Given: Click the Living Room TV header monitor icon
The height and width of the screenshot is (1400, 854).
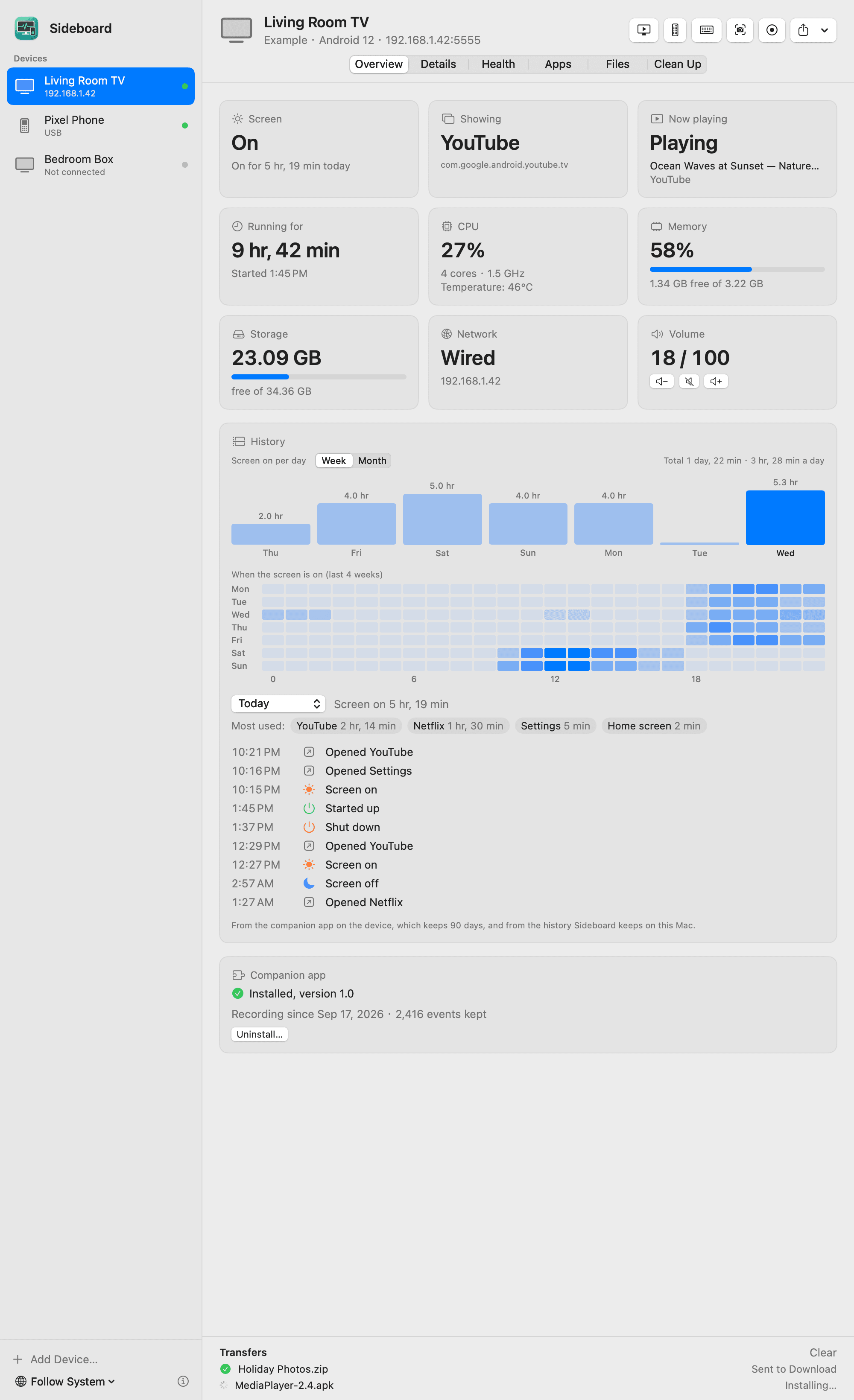Looking at the screenshot, I should point(236,30).
